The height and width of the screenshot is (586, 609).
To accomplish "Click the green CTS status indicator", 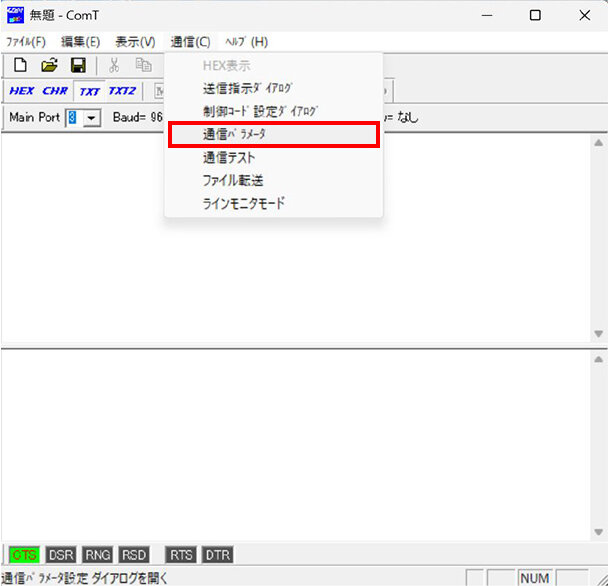I will tap(23, 555).
